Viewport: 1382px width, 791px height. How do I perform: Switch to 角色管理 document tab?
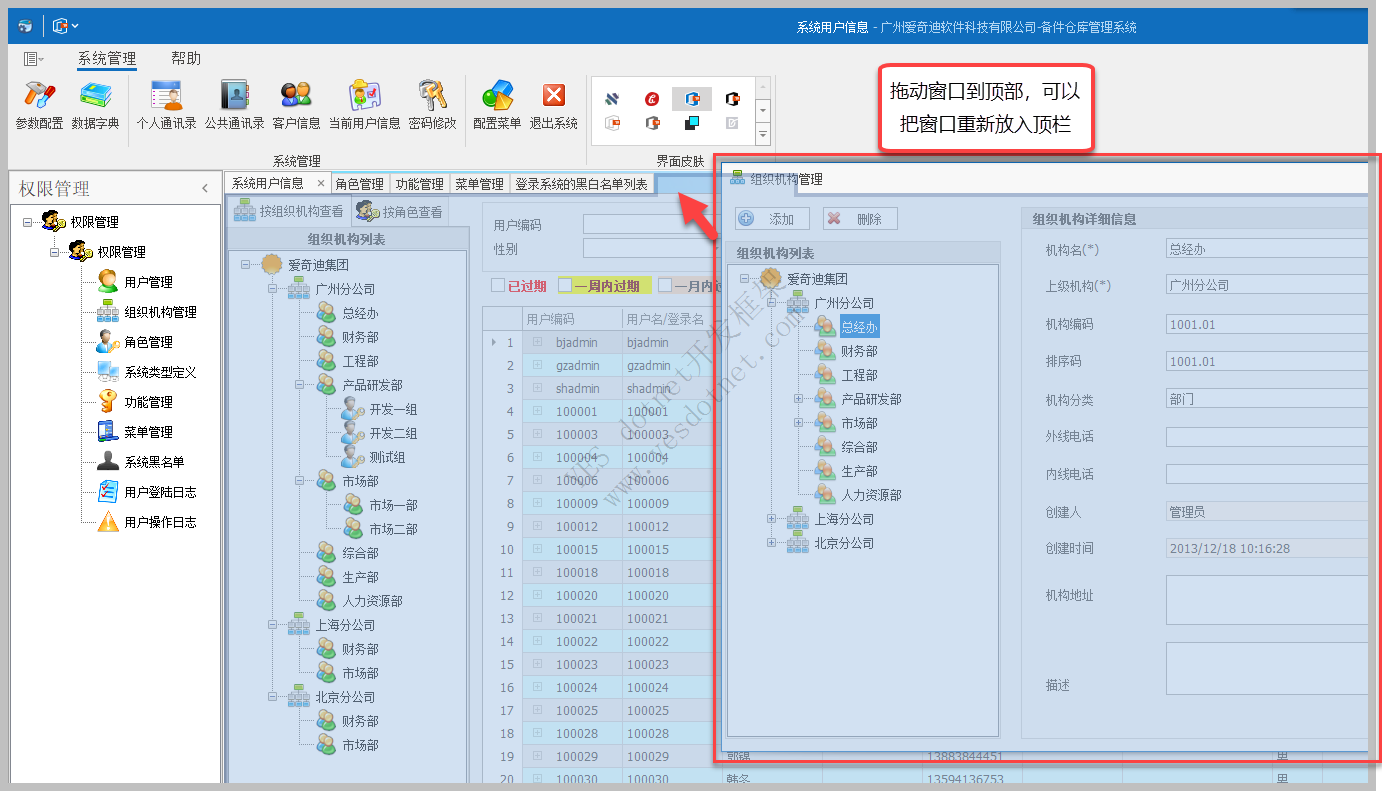(360, 184)
